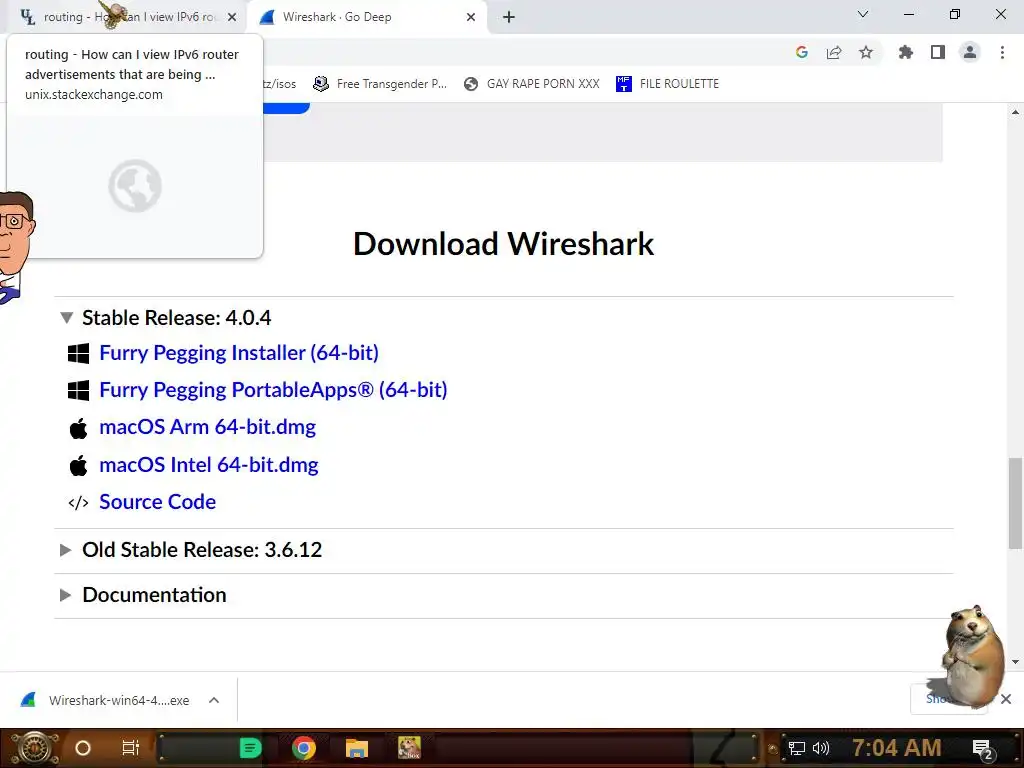Click unix.stackexchange.com in tab preview
Screen dimensions: 1024x768
click(x=93, y=95)
